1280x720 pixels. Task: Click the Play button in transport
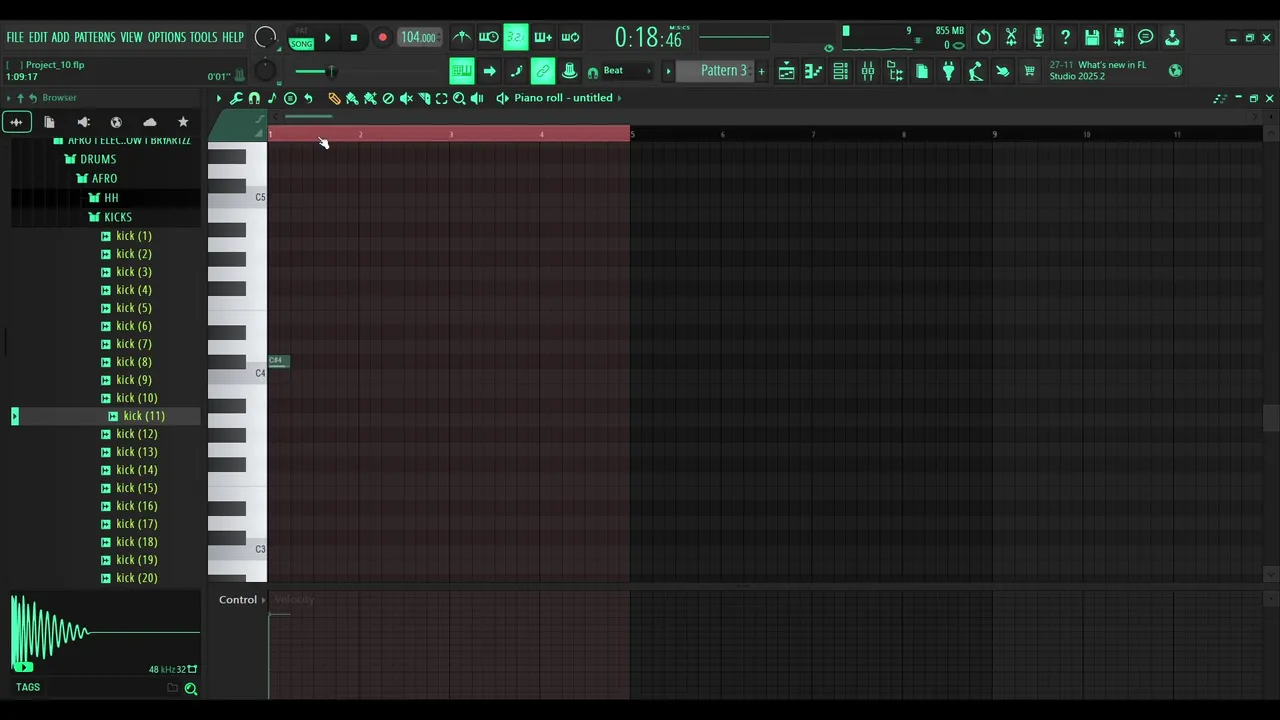pos(327,38)
